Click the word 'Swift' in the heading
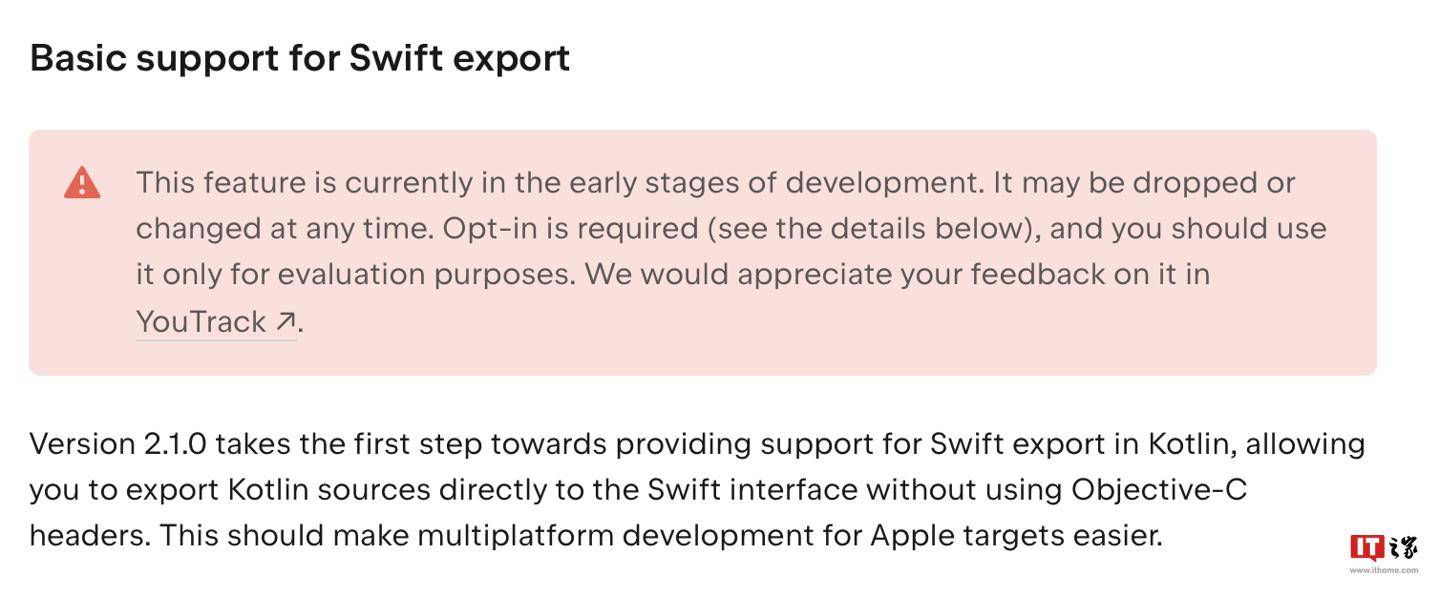1440x595 pixels. [x=396, y=58]
